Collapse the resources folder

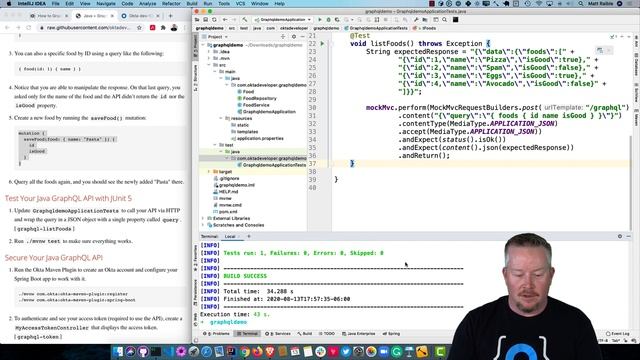(221, 118)
